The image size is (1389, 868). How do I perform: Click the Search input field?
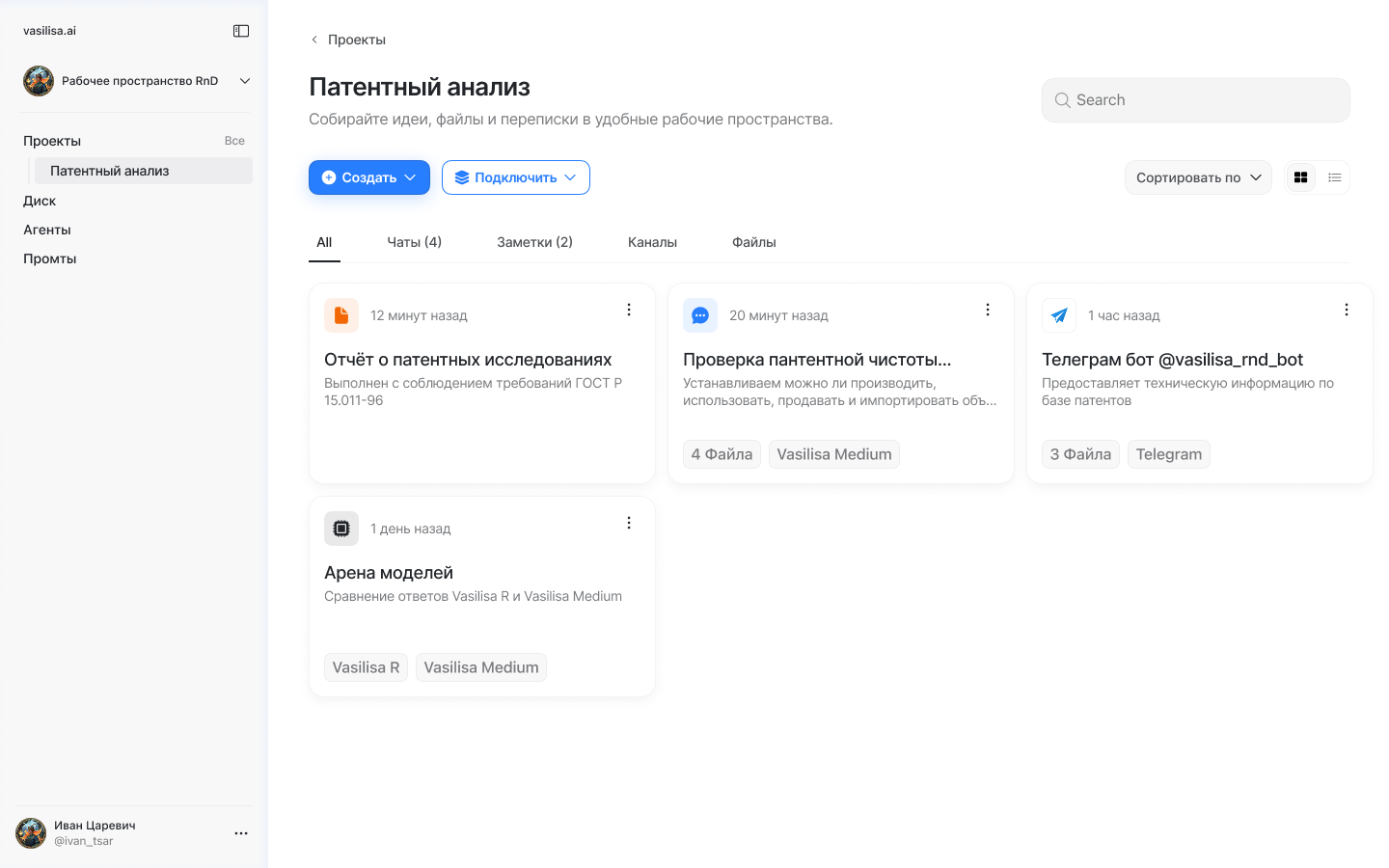pyautogui.click(x=1196, y=100)
